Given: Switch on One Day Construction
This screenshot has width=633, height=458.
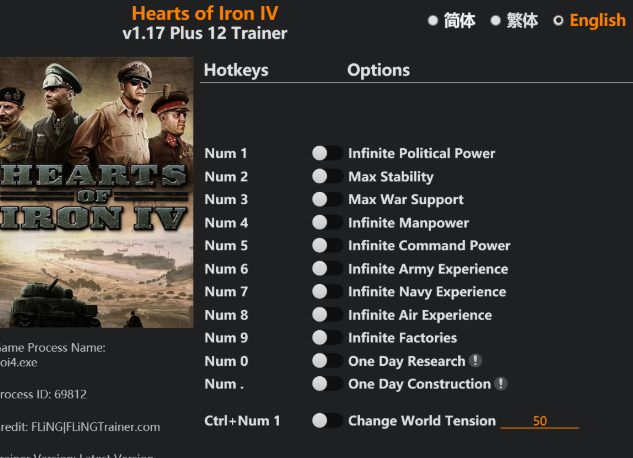Looking at the screenshot, I should coord(327,383).
